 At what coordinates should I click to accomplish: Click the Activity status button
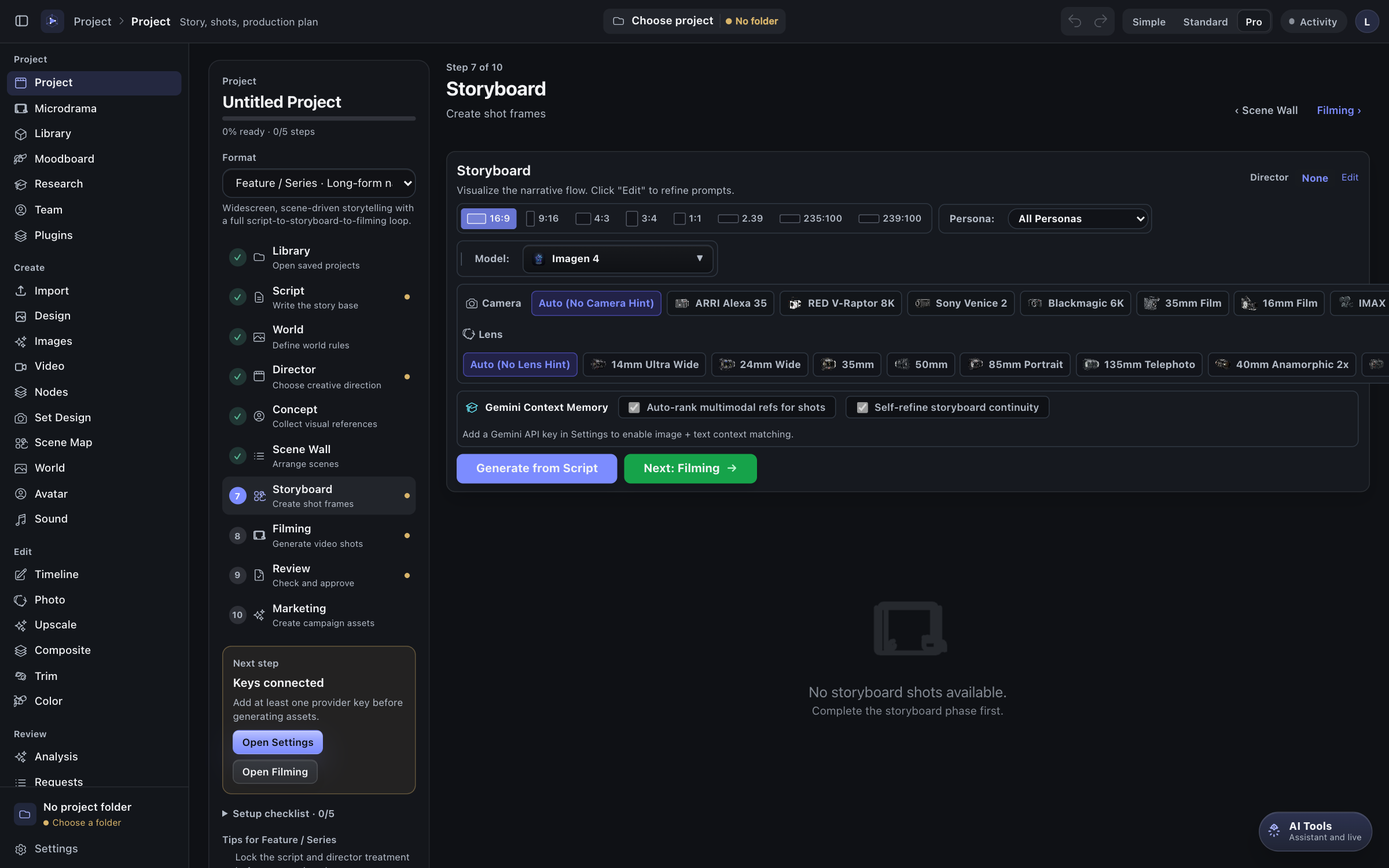tap(1313, 21)
